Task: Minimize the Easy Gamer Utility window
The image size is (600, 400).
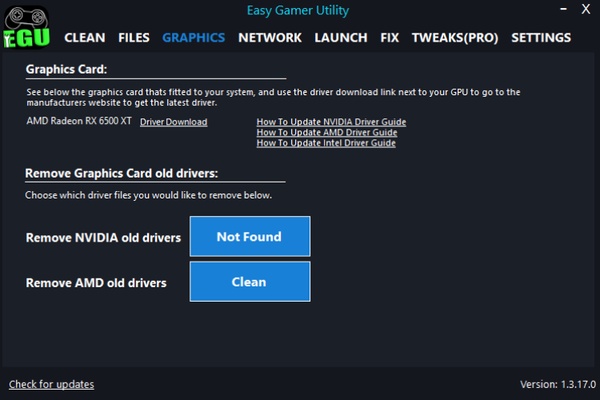Action: coord(563,9)
